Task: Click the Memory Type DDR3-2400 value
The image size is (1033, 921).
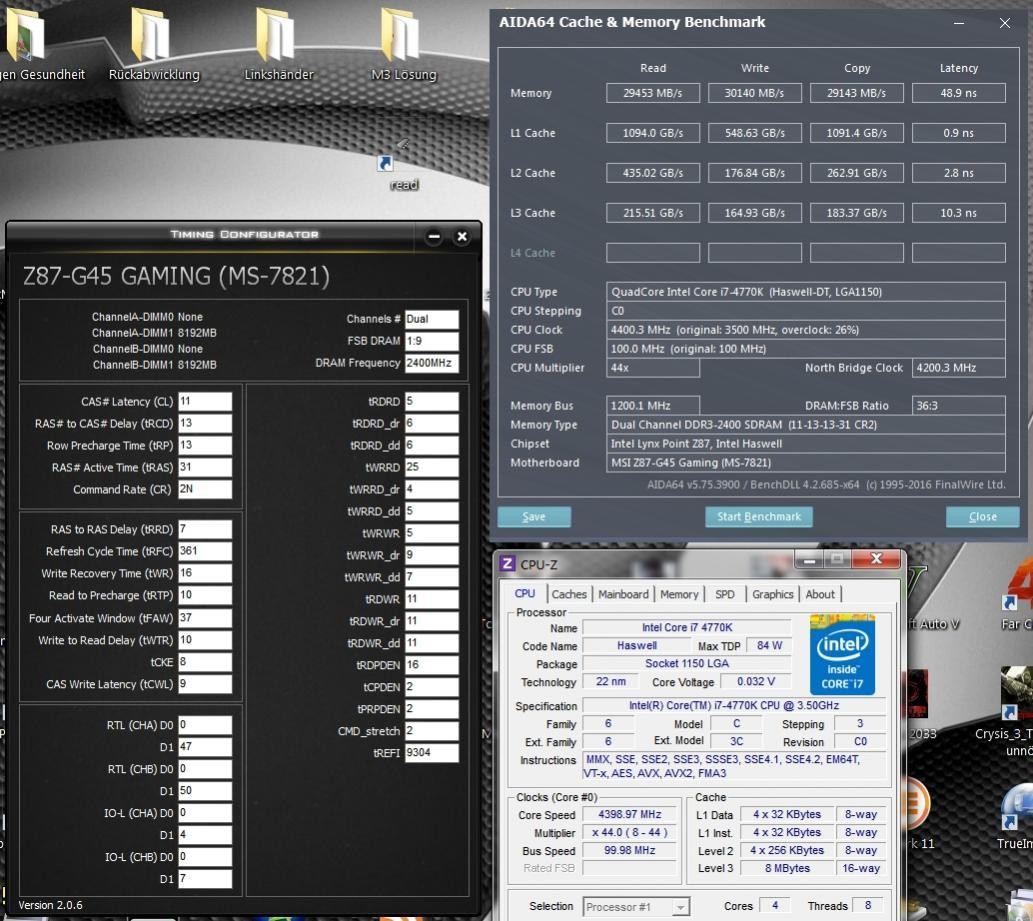Action: click(x=806, y=425)
